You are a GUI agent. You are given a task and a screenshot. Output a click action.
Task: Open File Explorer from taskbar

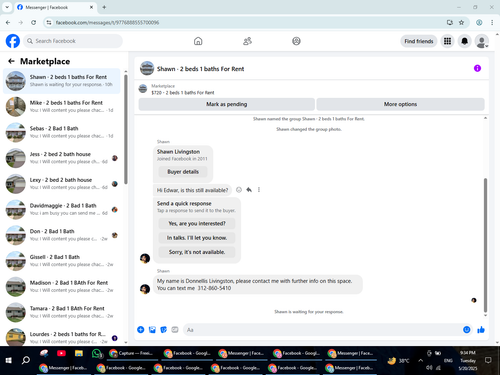point(79,353)
